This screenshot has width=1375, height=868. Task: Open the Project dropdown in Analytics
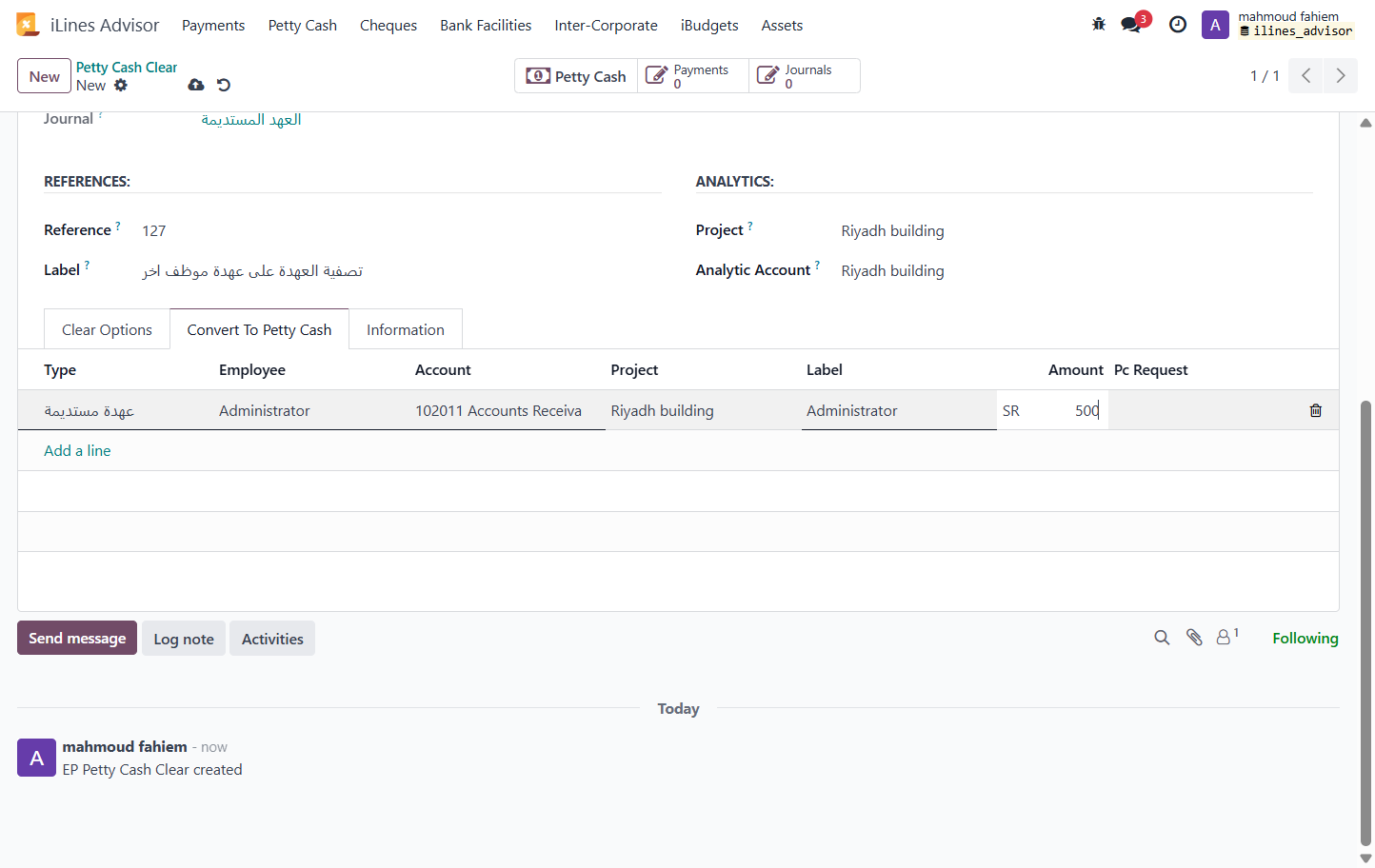[x=1076, y=230]
